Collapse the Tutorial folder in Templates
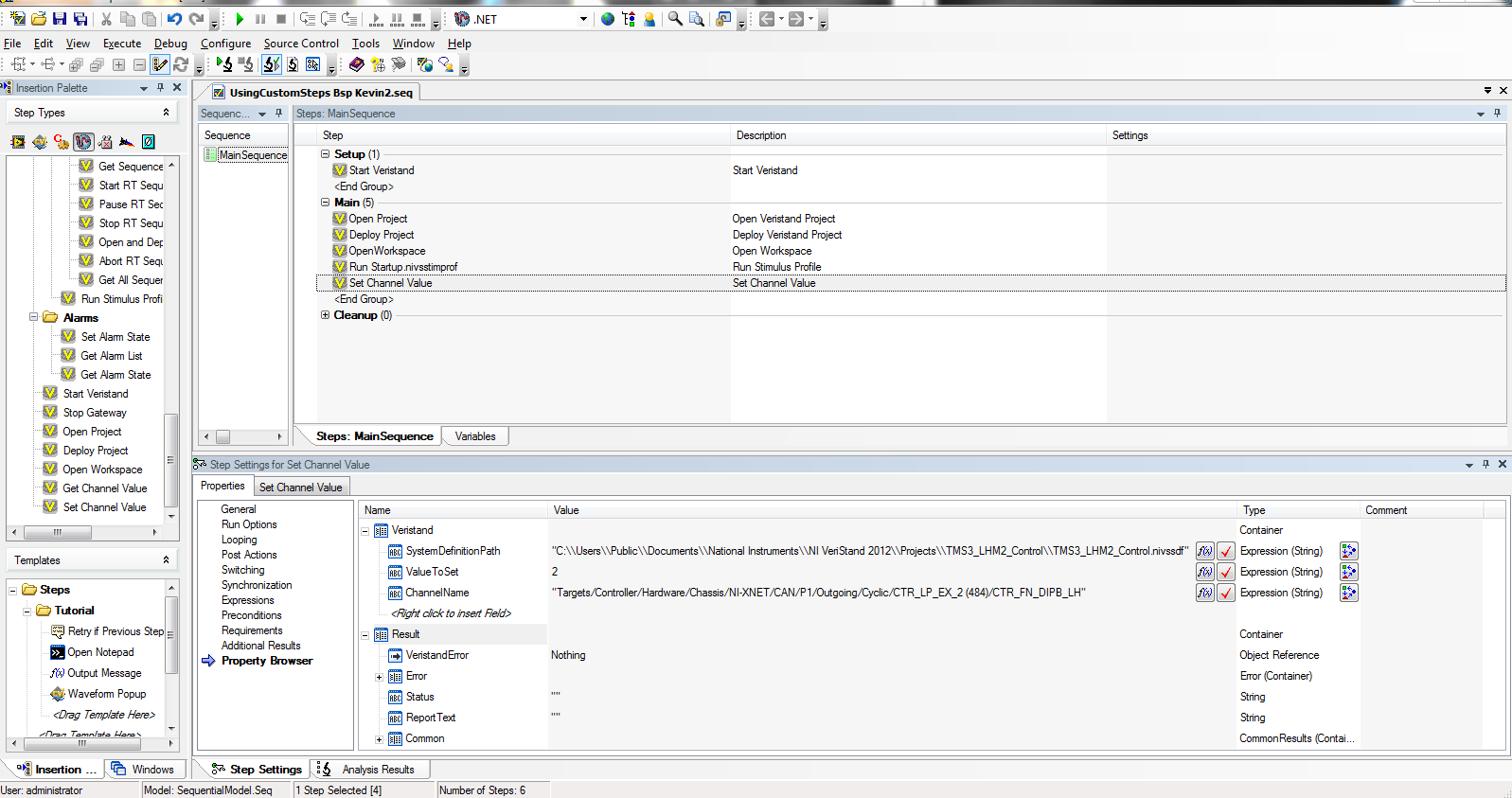The width and height of the screenshot is (1512, 798). tap(27, 611)
